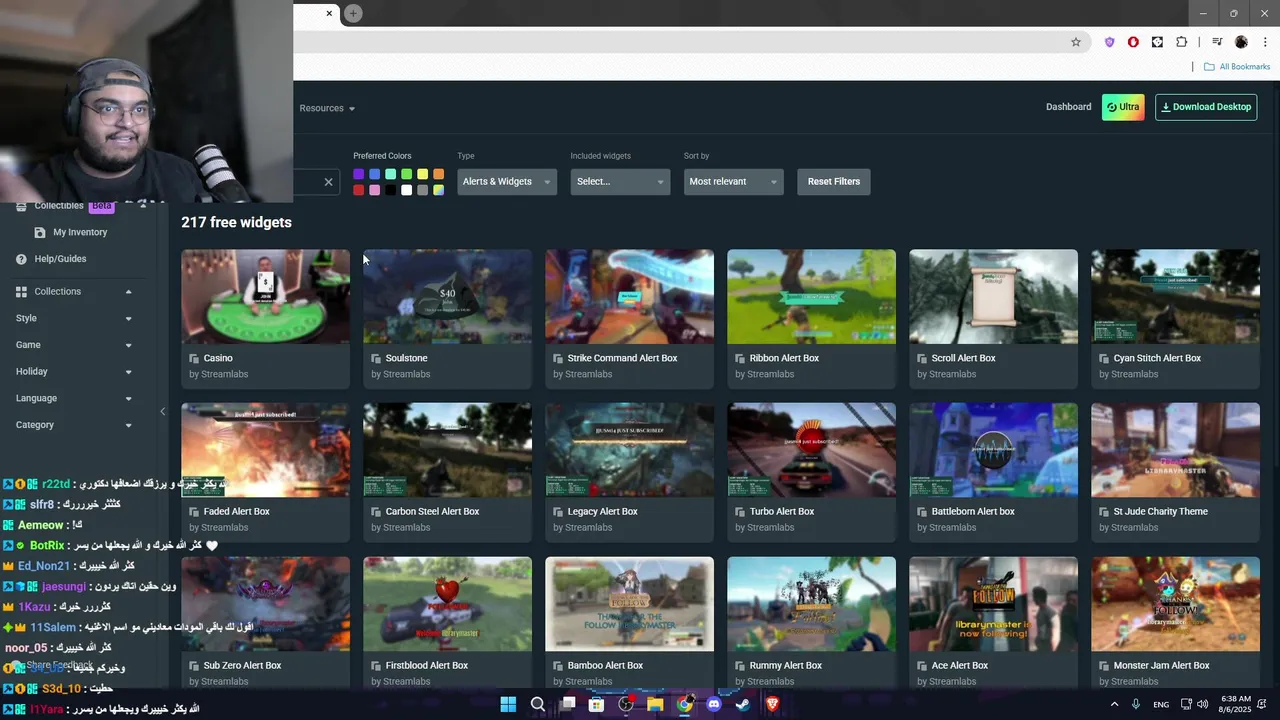1280x720 pixels.
Task: Open the Casino widget thumbnail
Action: 265,297
